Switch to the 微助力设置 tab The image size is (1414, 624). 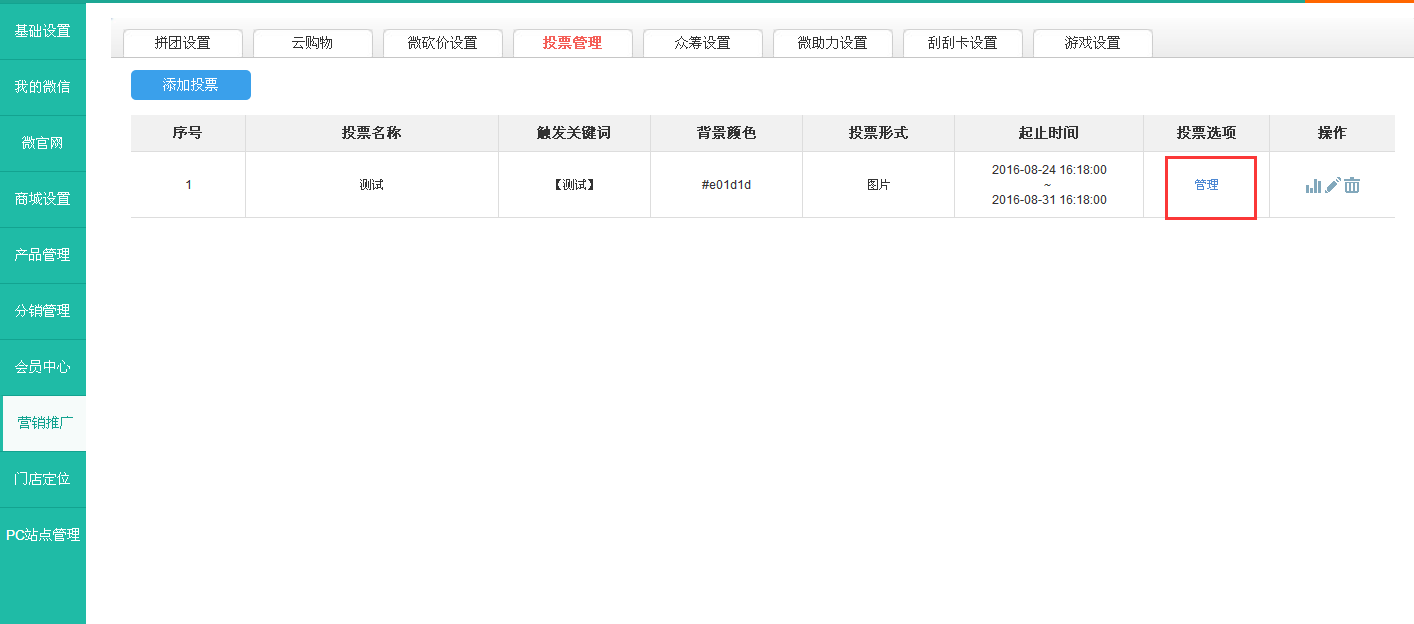[832, 43]
